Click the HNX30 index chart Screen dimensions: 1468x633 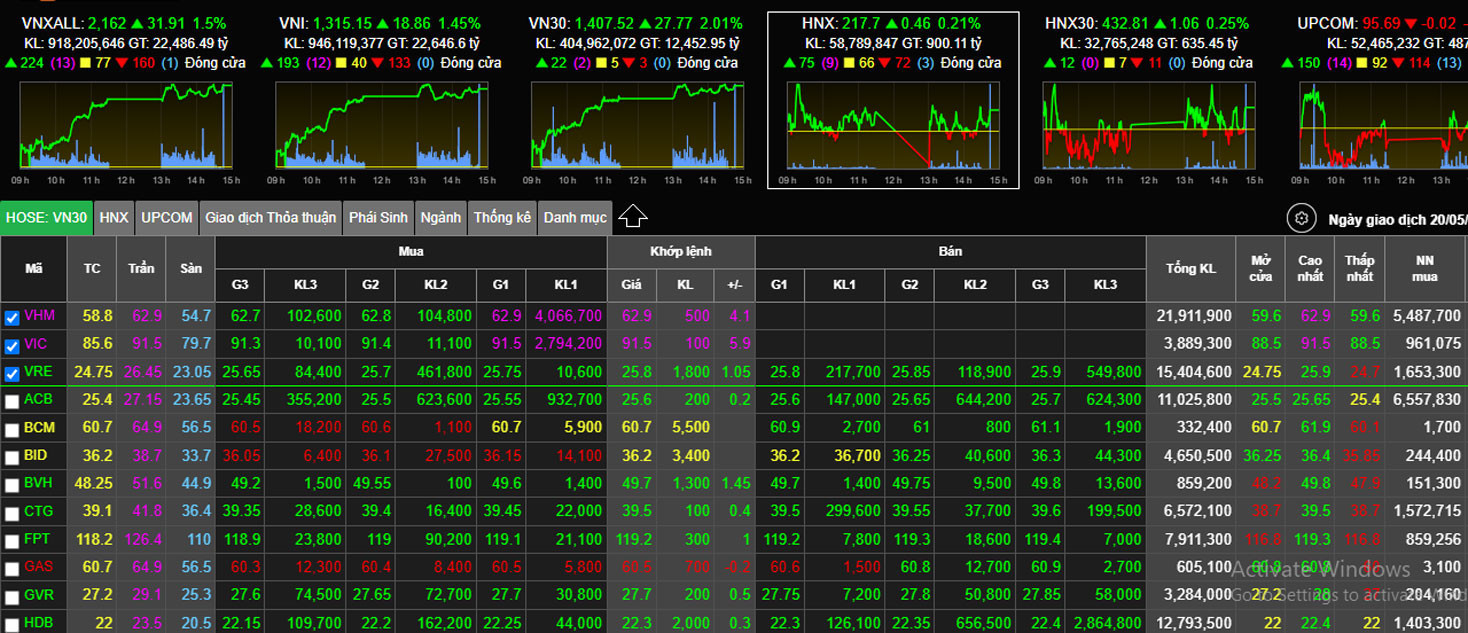(1149, 125)
